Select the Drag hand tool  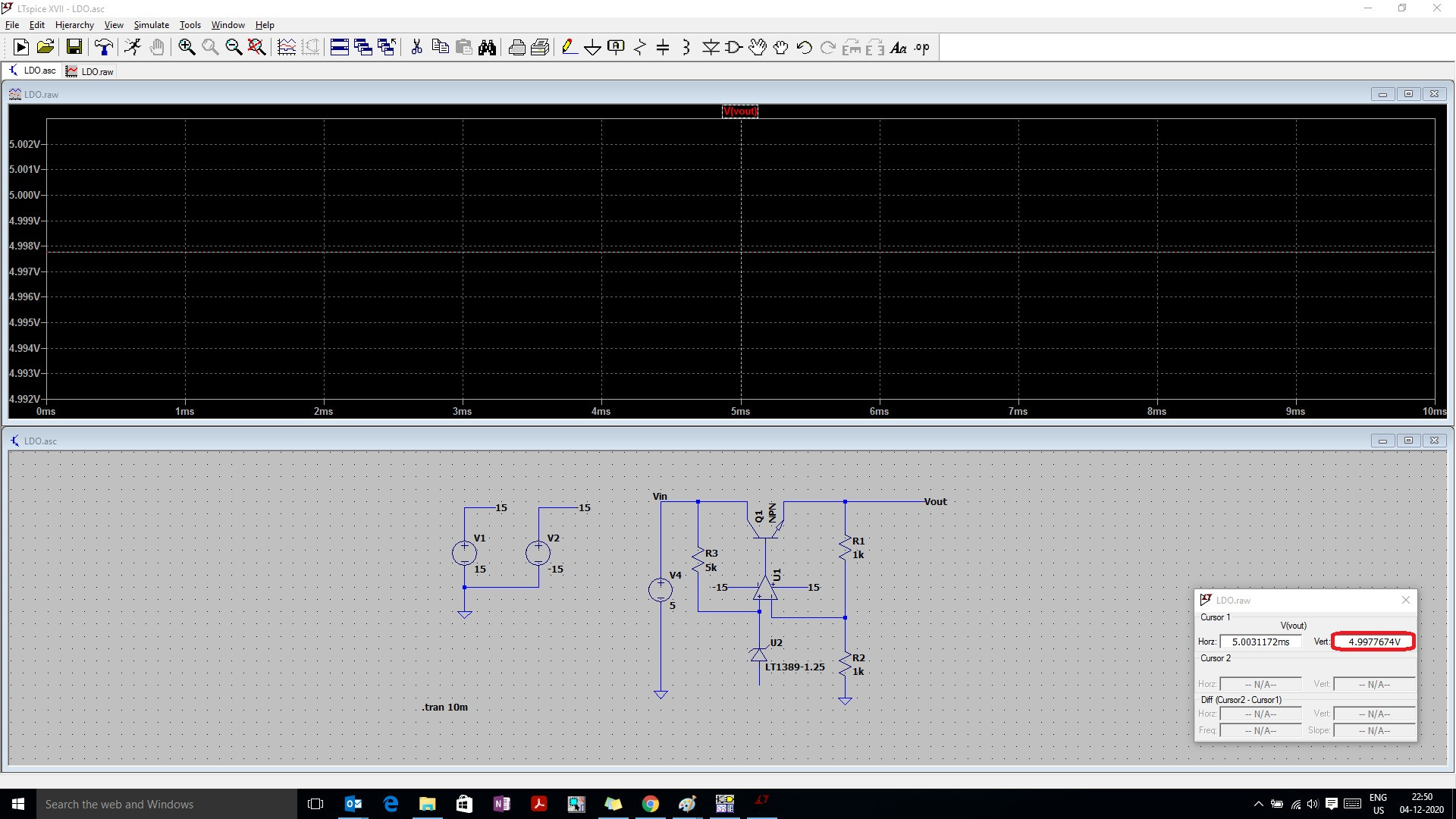[780, 47]
